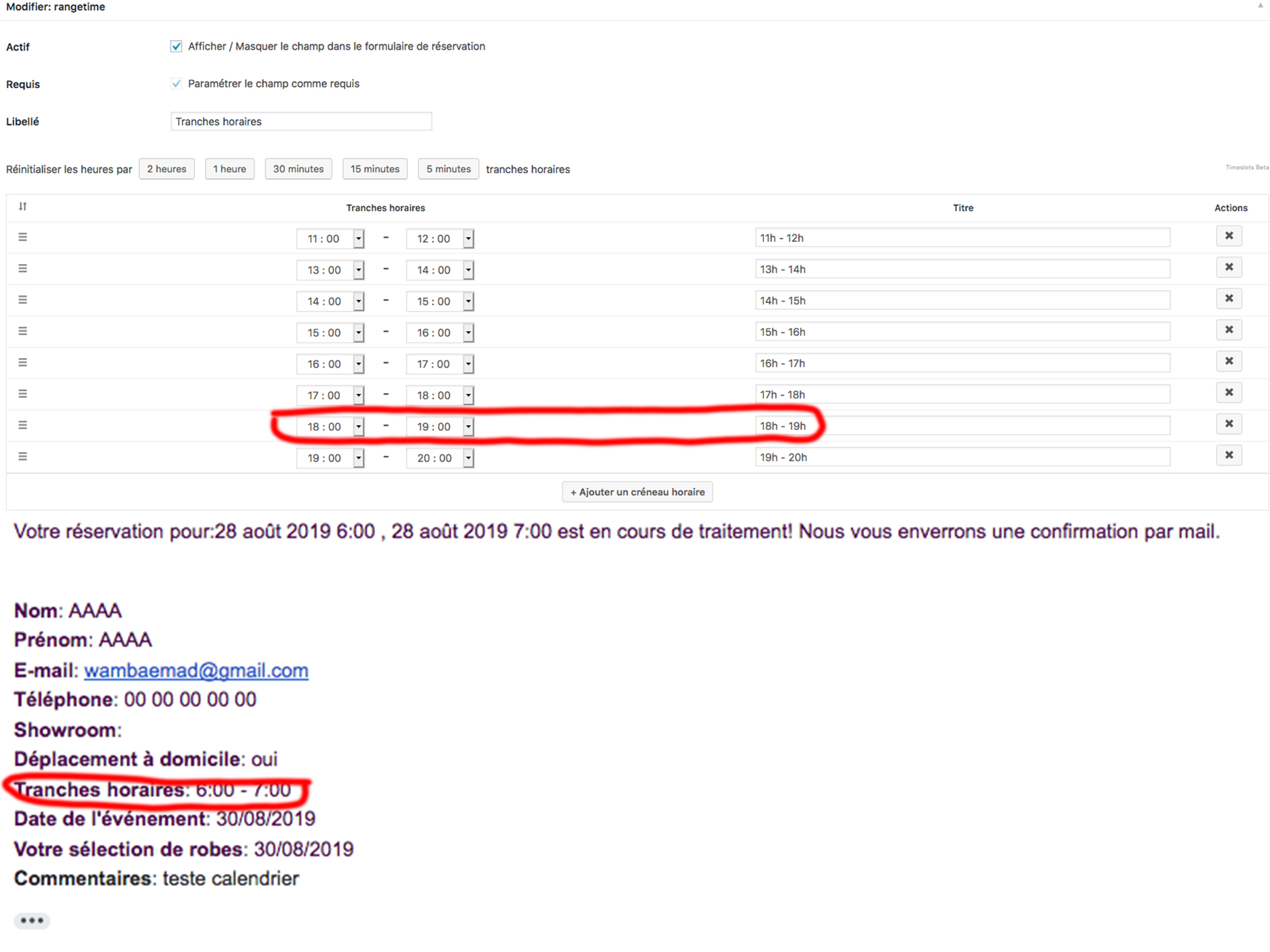Delete the 11h - 12h time slot
This screenshot has height=952, width=1270.
[1228, 236]
